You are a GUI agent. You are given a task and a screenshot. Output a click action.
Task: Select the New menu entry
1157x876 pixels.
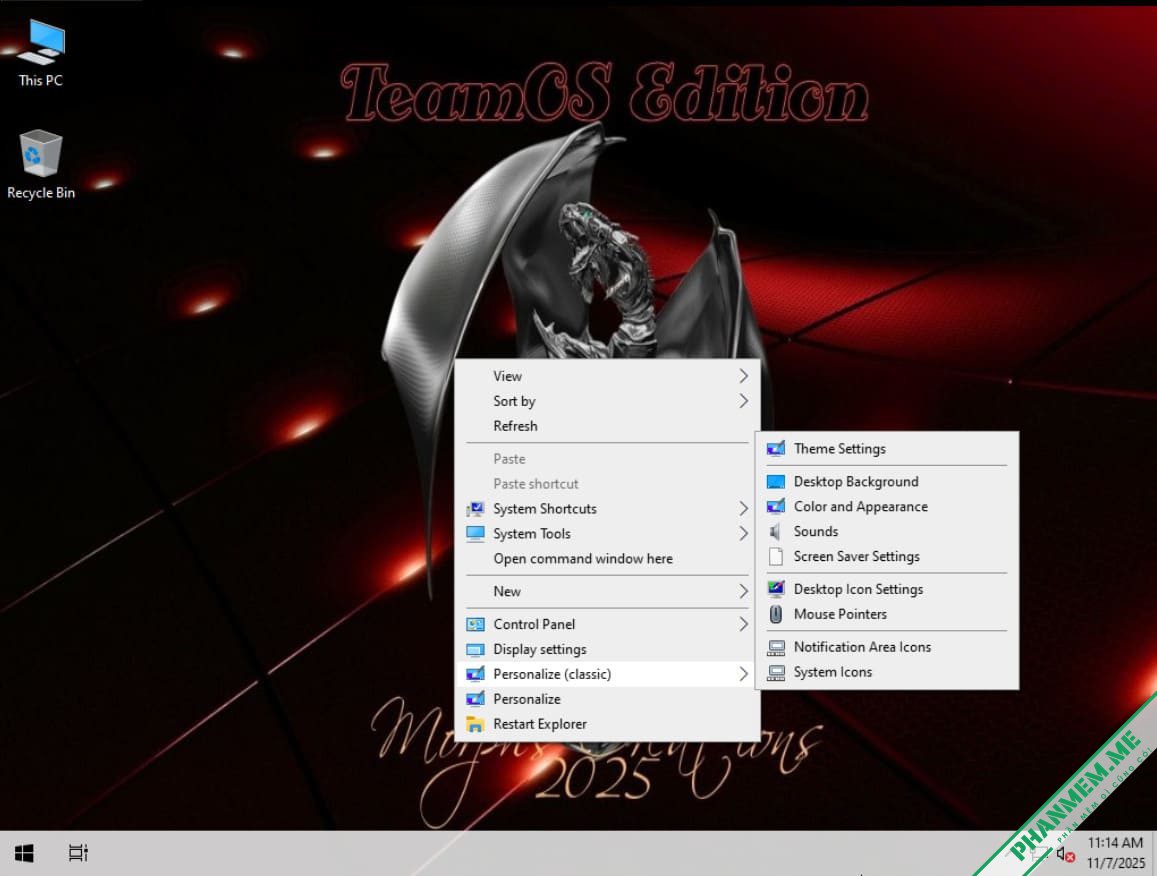pos(608,591)
